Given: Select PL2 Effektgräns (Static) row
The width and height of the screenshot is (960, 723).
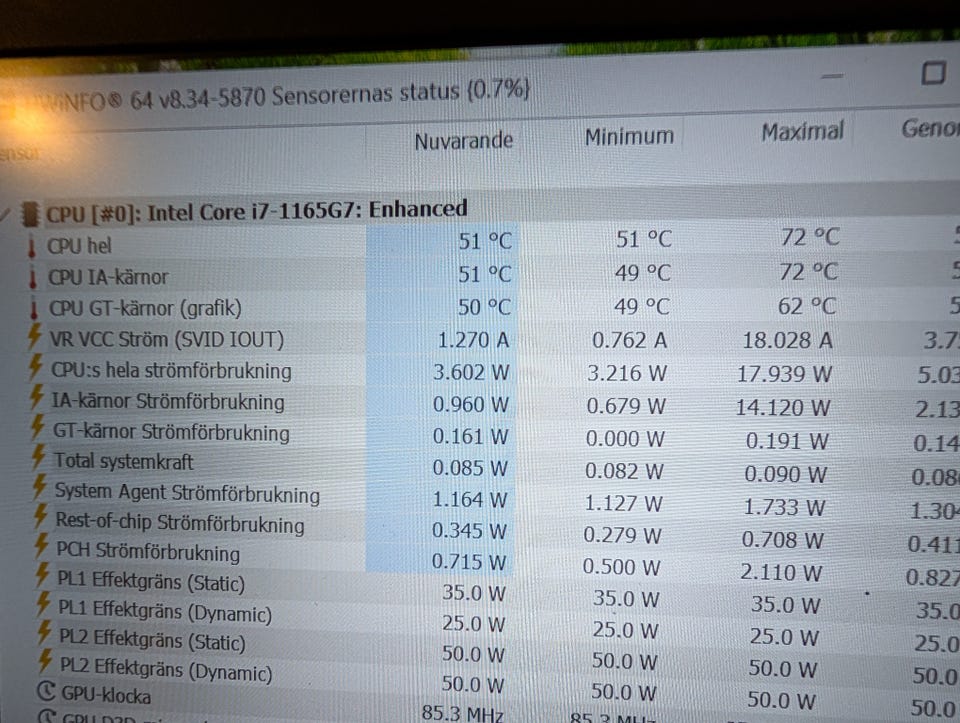Looking at the screenshot, I should point(480,656).
